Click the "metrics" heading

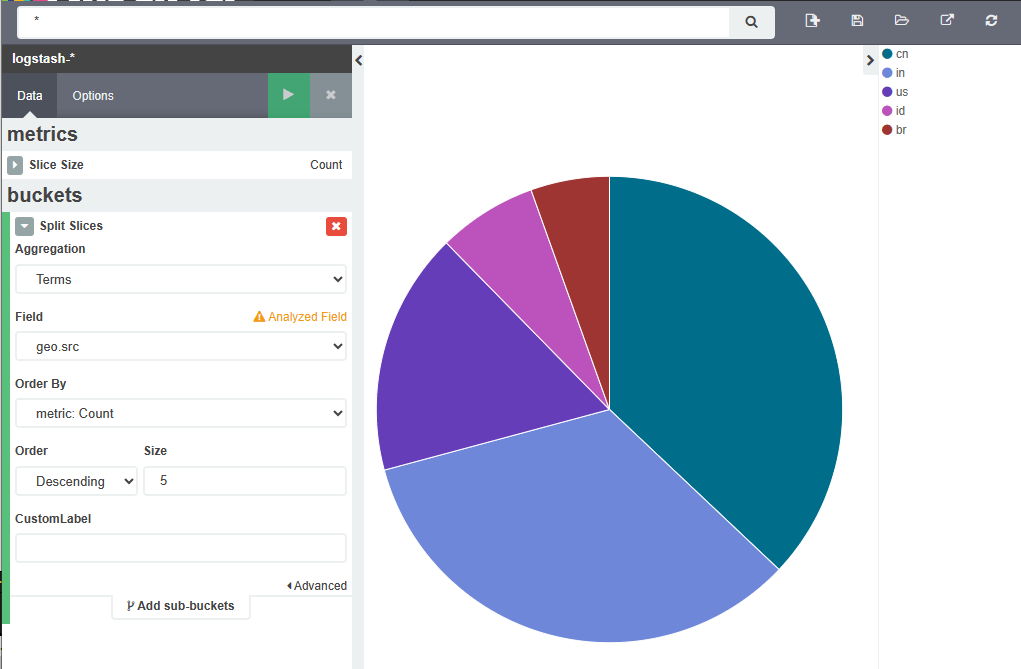(42, 134)
